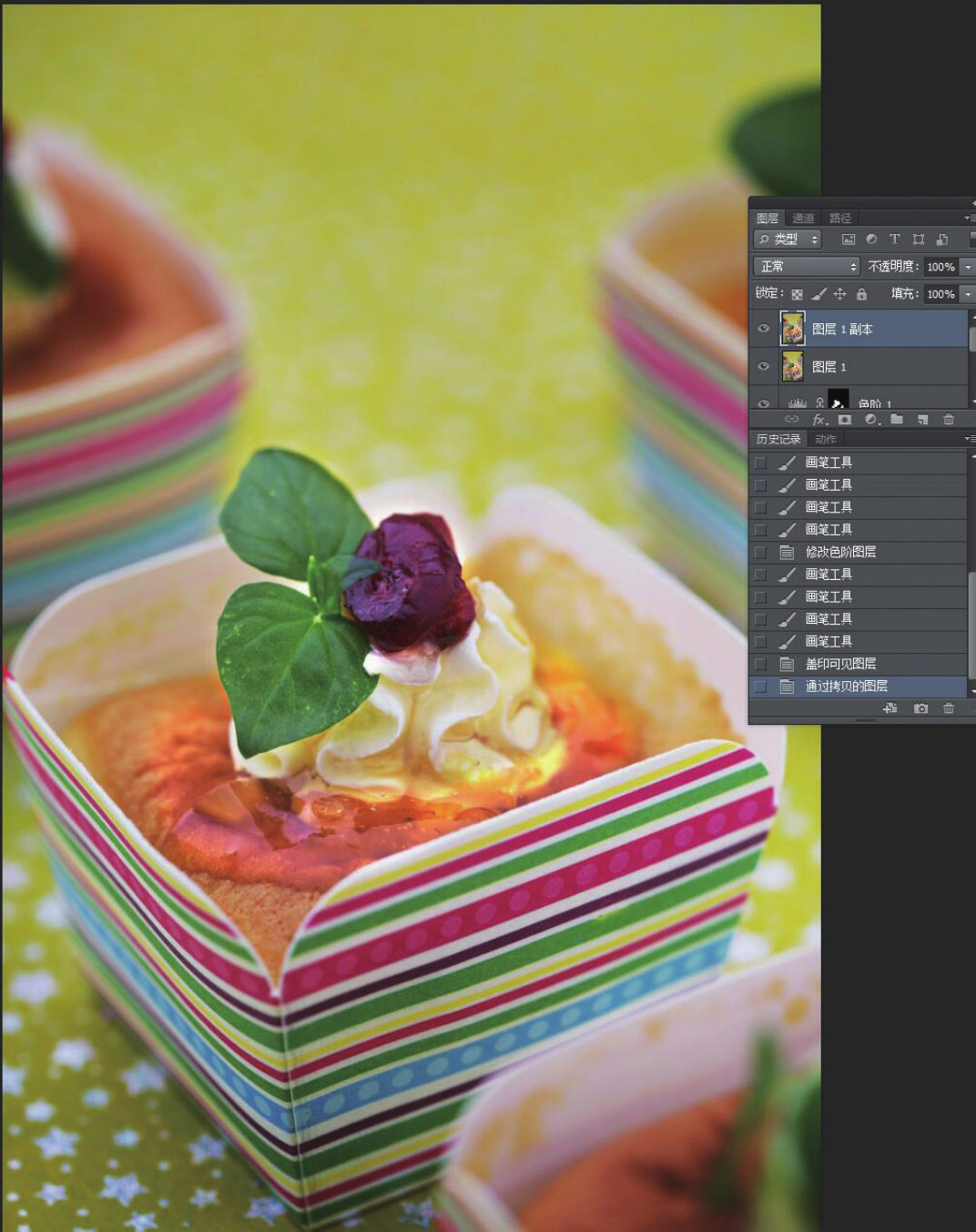This screenshot has height=1232, width=976.
Task: Create new snapshot with camera icon
Action: pyautogui.click(x=920, y=708)
